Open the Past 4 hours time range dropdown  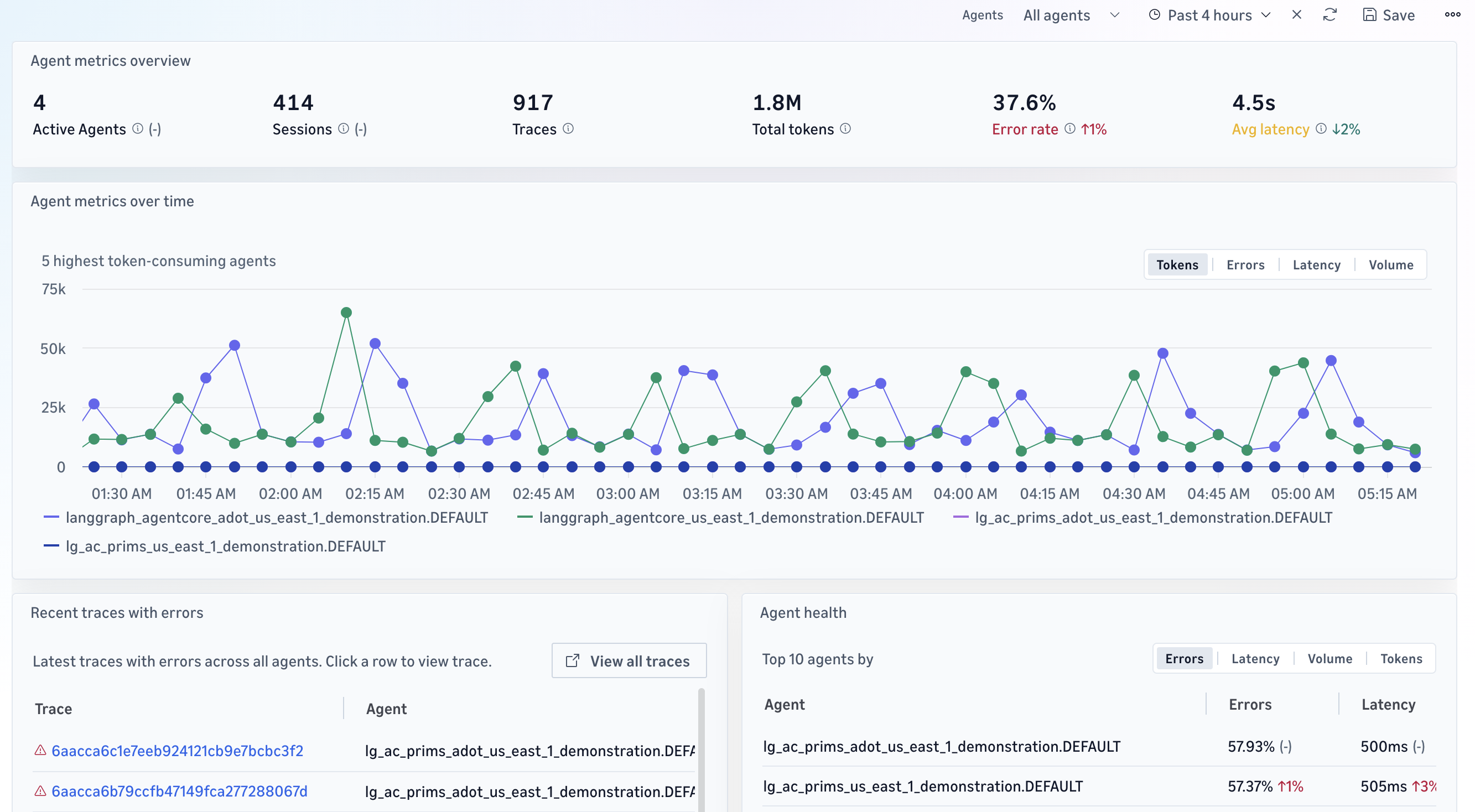tap(1209, 15)
